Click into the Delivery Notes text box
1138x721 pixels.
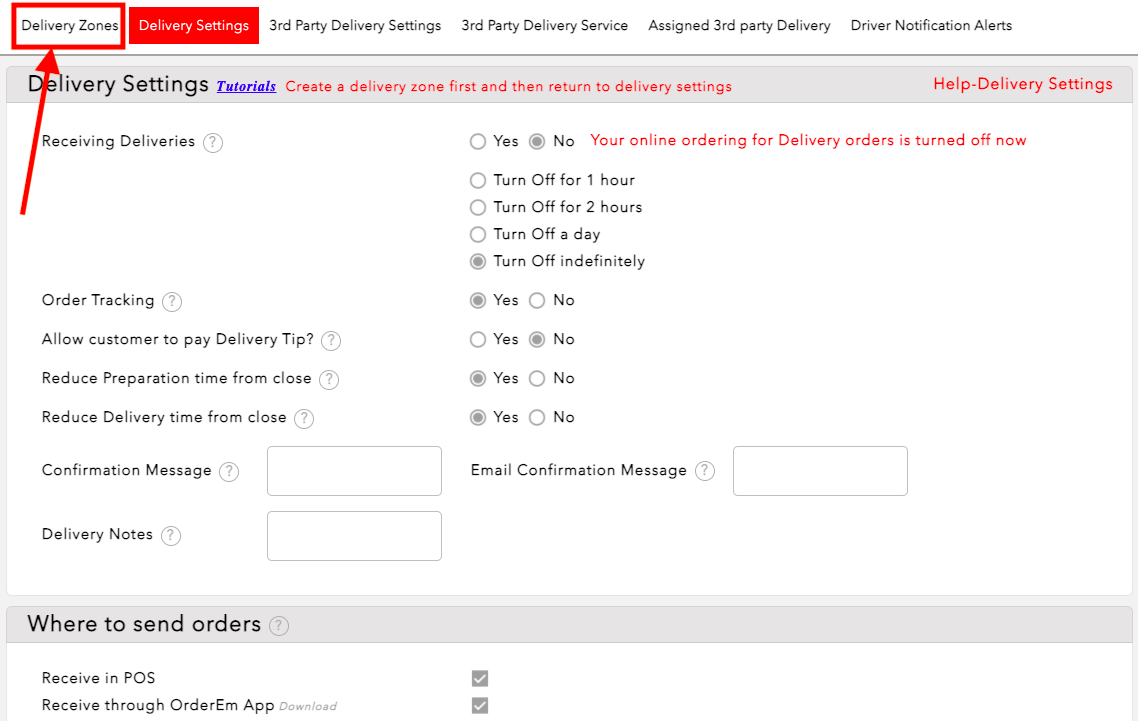pos(354,536)
